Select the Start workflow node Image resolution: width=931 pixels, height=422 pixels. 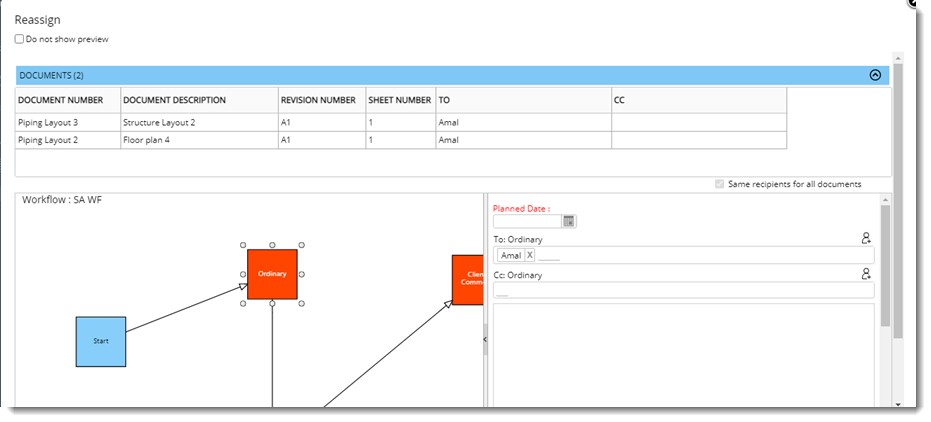pyautogui.click(x=101, y=341)
